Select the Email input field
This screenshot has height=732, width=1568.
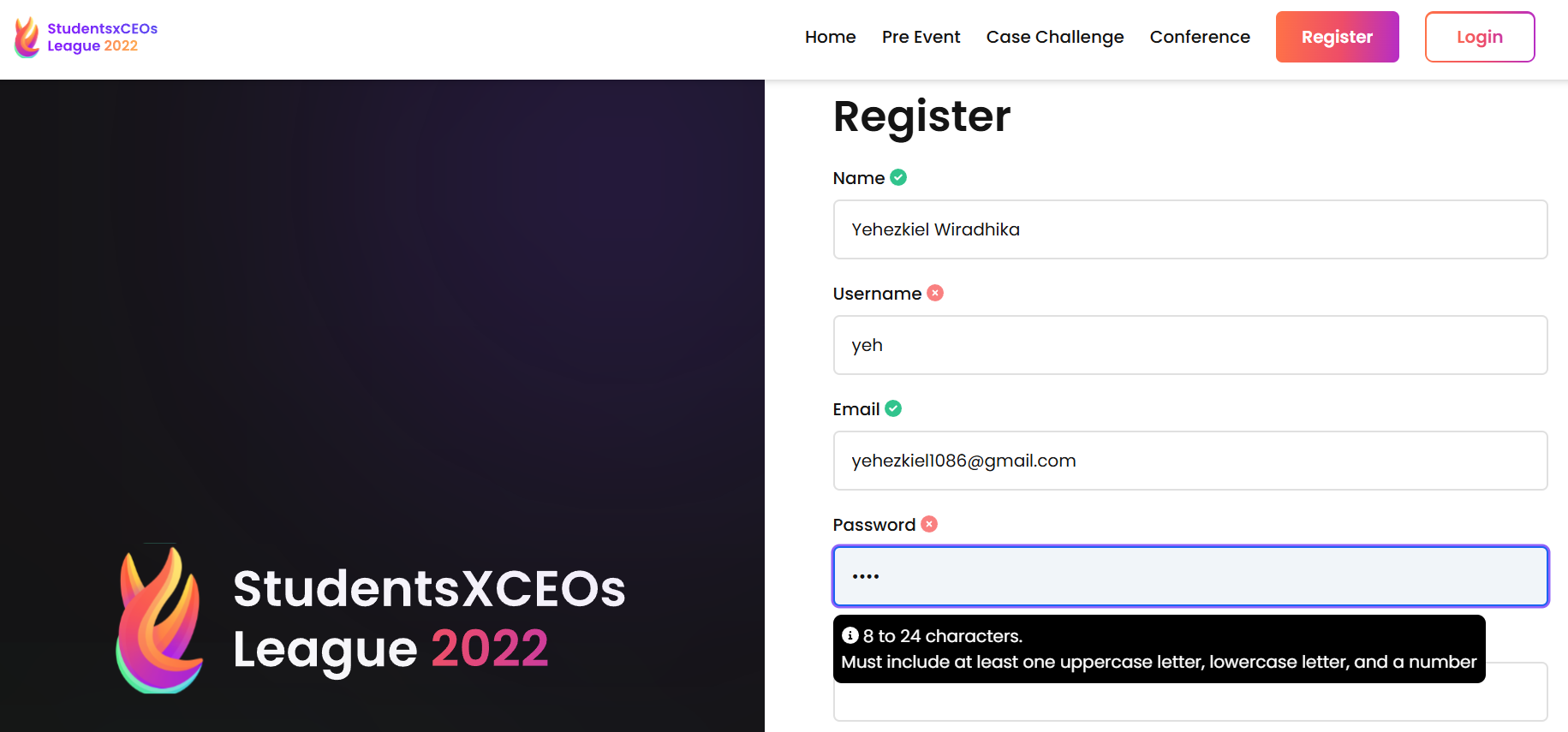click(1189, 461)
